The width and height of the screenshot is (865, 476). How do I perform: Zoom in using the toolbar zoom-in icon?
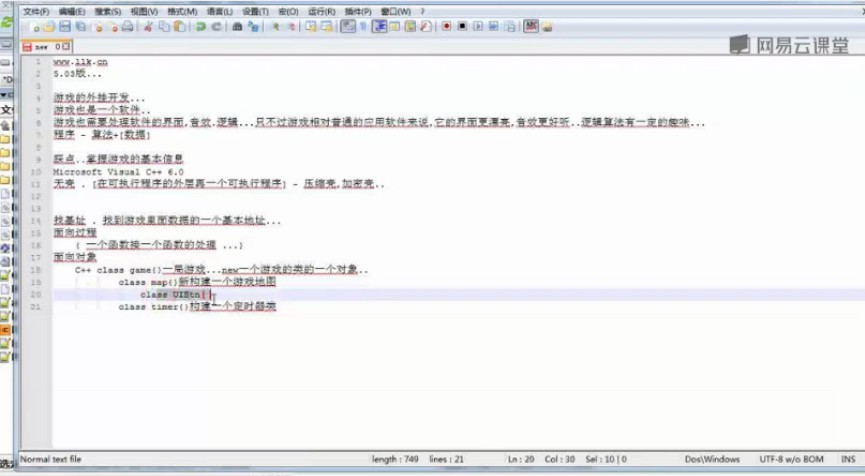275,26
